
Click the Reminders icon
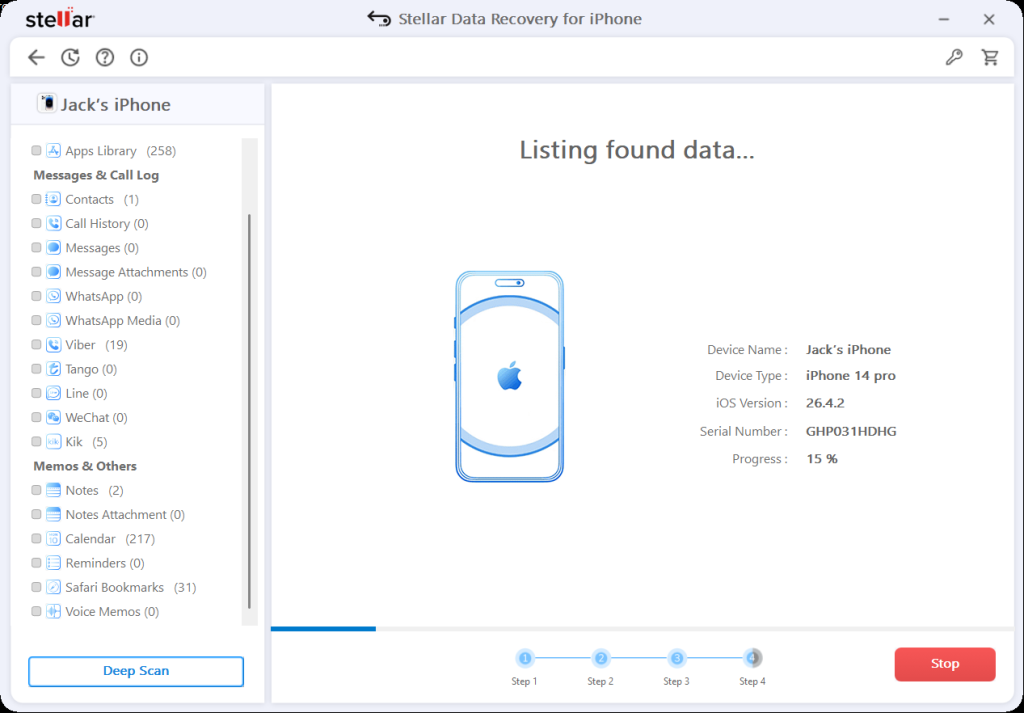click(54, 563)
